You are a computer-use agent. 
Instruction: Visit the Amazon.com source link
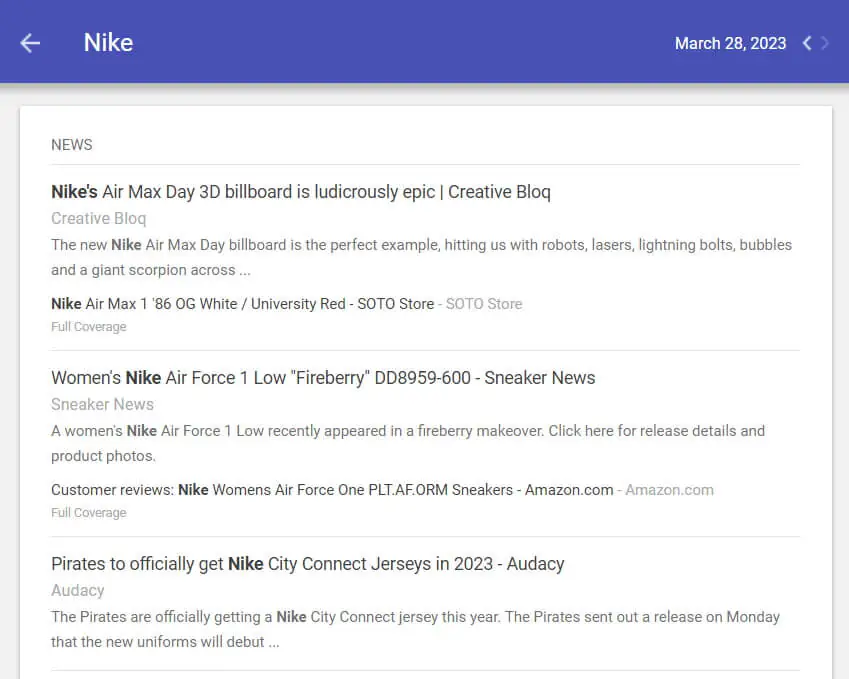(x=669, y=489)
